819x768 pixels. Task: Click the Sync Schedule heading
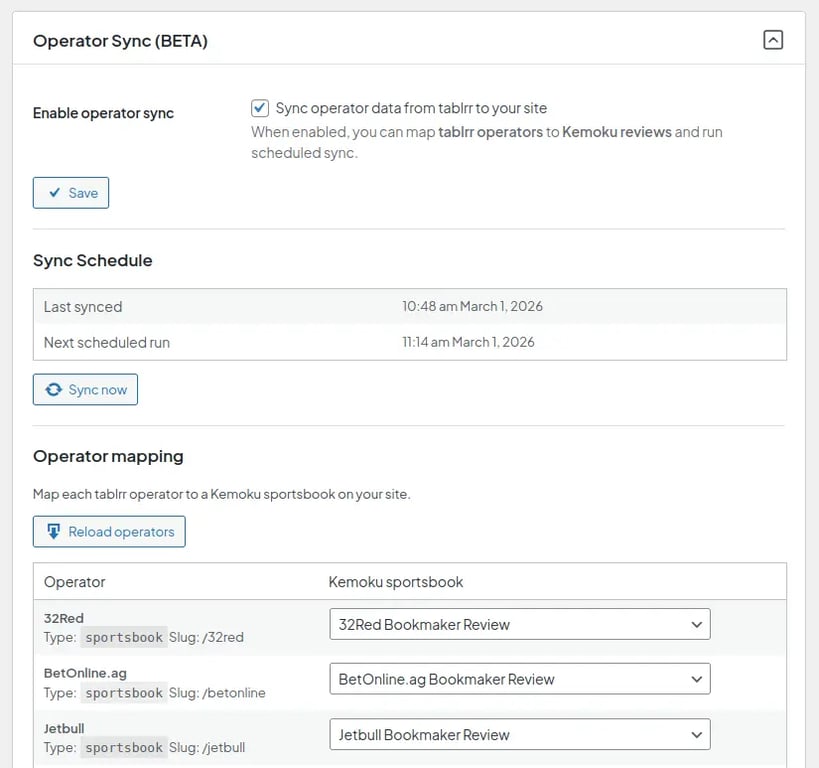pyautogui.click(x=92, y=260)
